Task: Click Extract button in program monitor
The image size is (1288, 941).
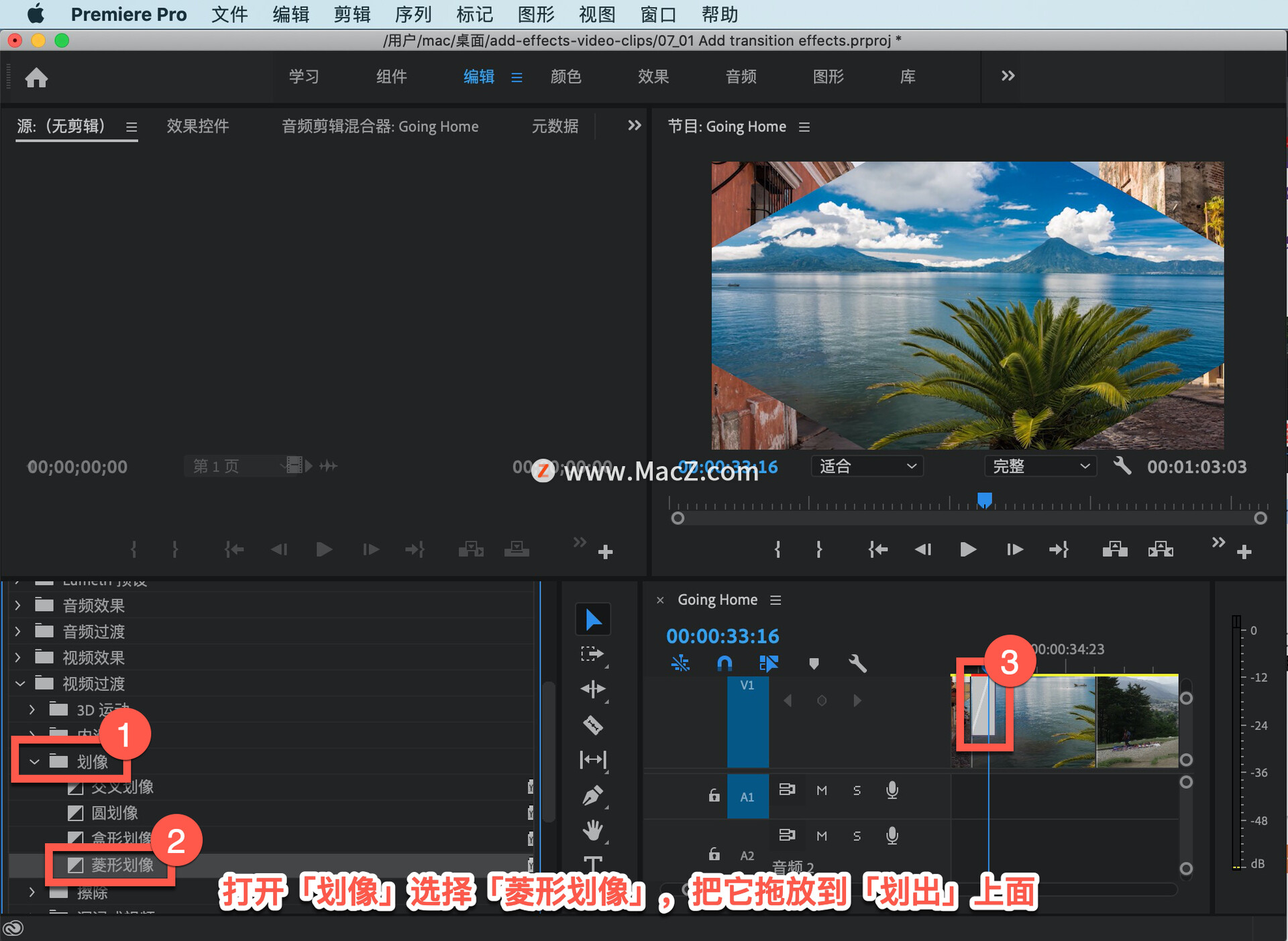Action: [1161, 550]
